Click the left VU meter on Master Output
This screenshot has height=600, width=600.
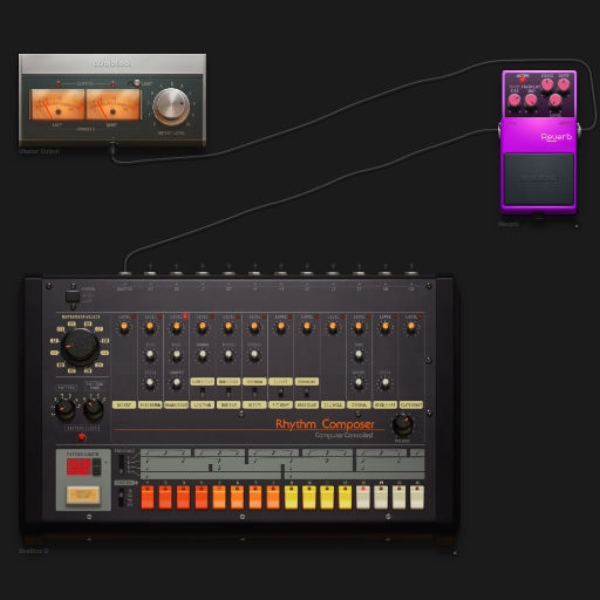tap(57, 104)
